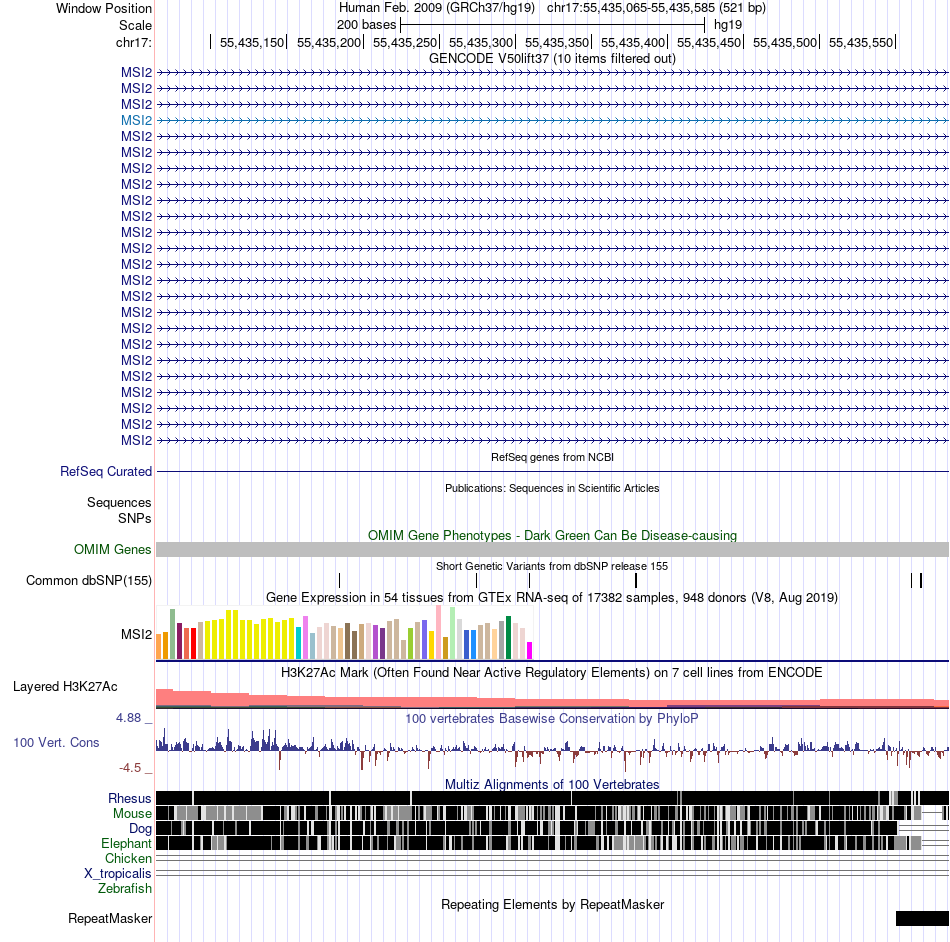Screen dimensions: 950x942
Task: Click the black RepeatMasker element block
Action: pyautogui.click(x=922, y=918)
